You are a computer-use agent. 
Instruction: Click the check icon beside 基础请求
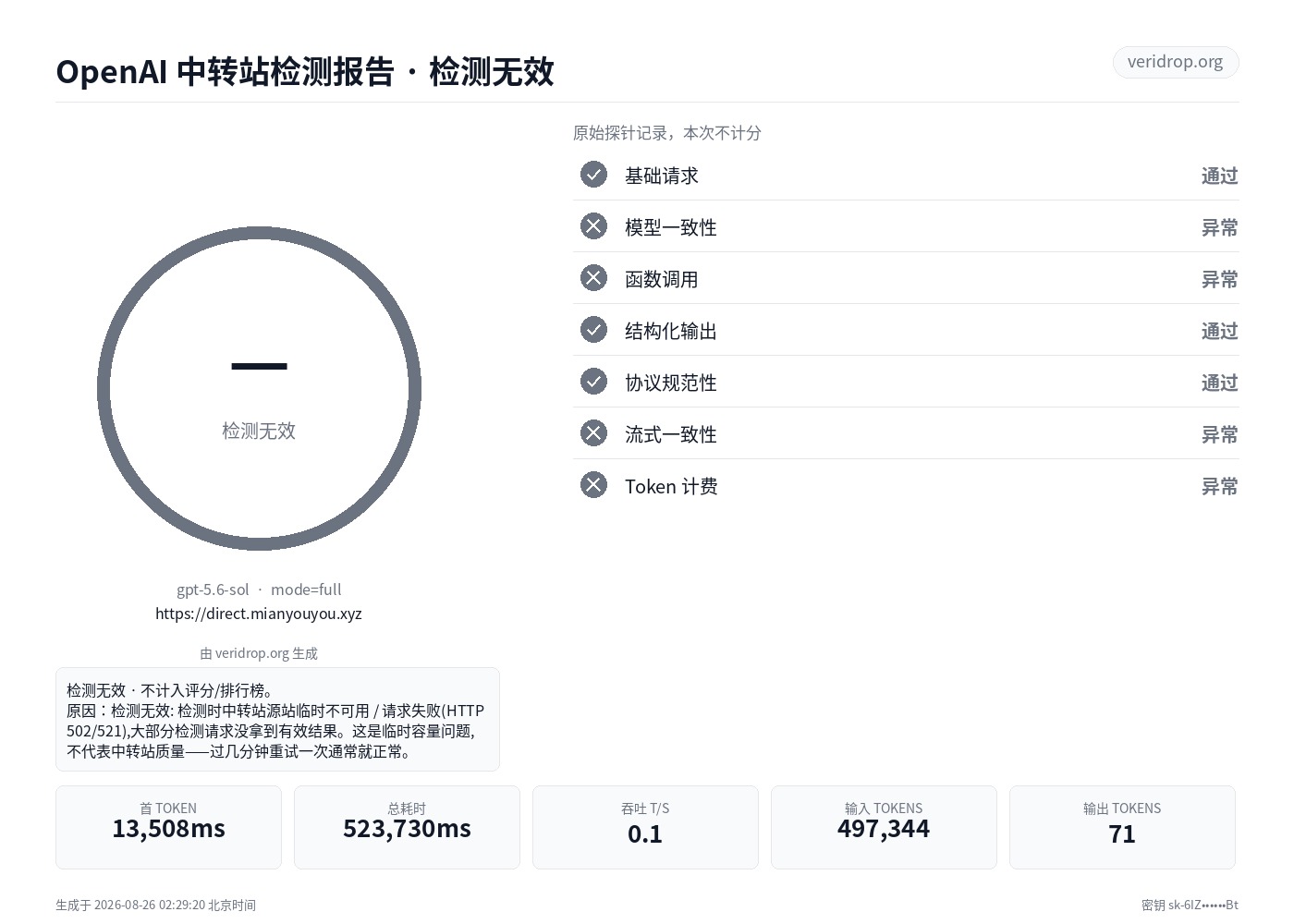(x=593, y=175)
